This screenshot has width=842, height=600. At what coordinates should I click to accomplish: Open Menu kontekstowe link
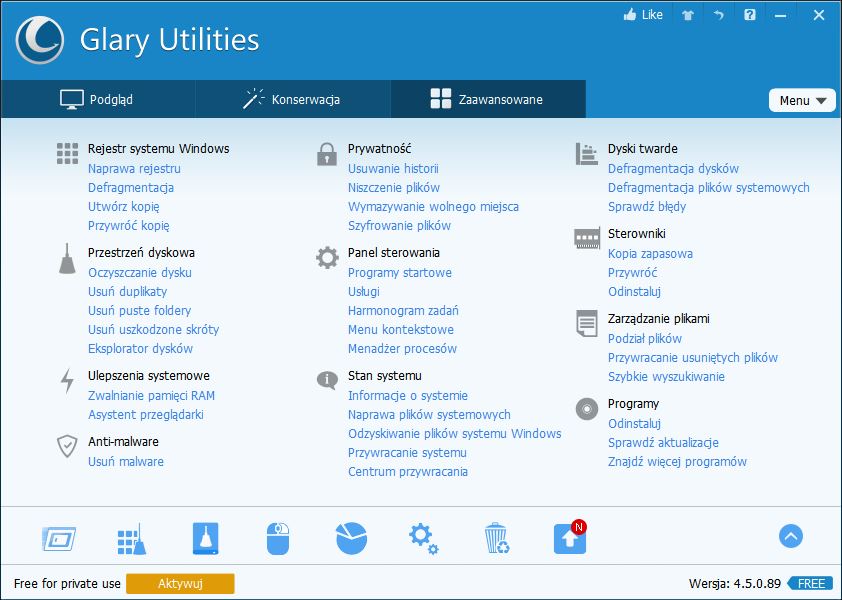point(401,330)
